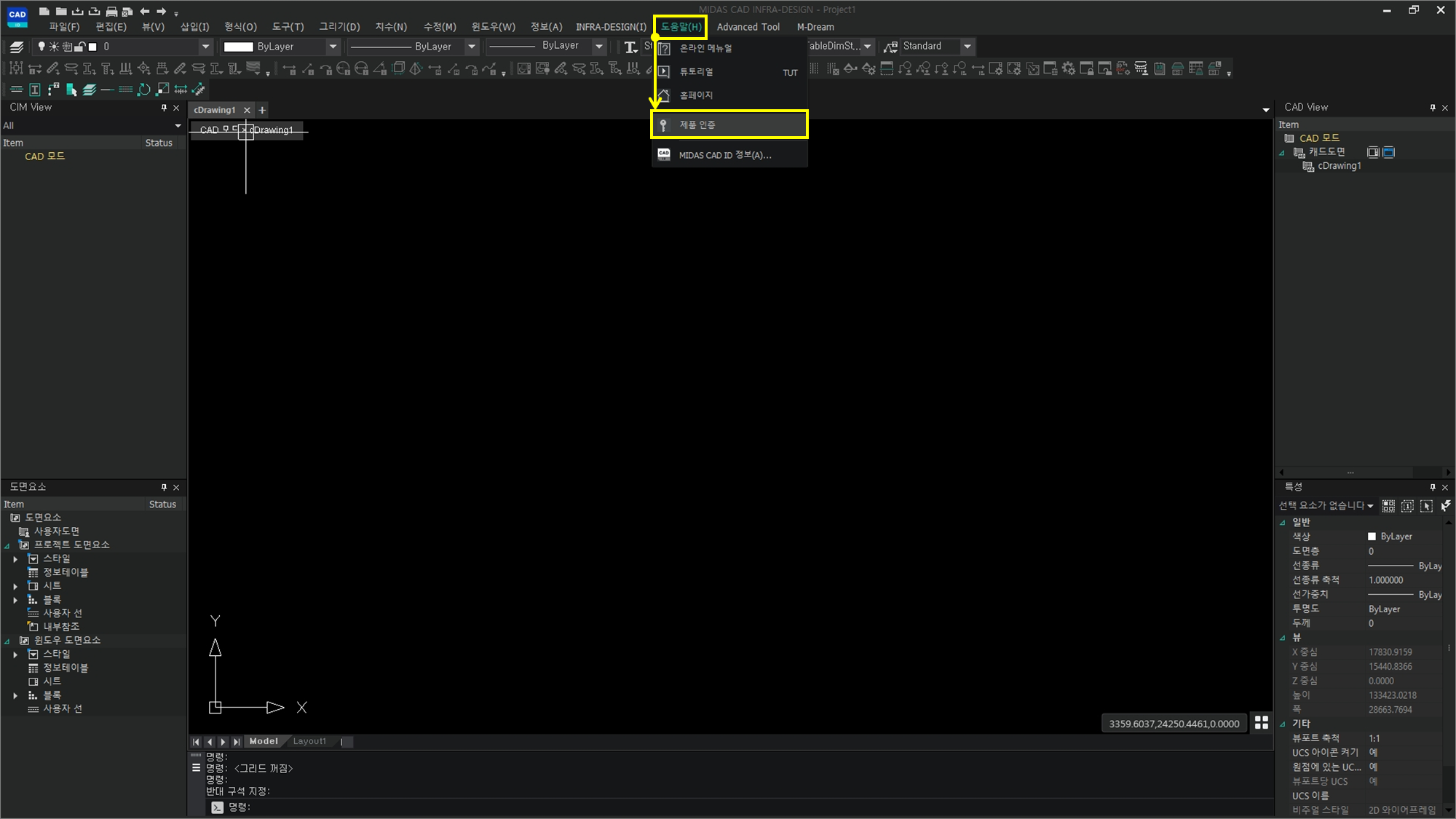Select 튜토리얼 from the help menu
This screenshot has width=1456, height=819.
pyautogui.click(x=729, y=71)
